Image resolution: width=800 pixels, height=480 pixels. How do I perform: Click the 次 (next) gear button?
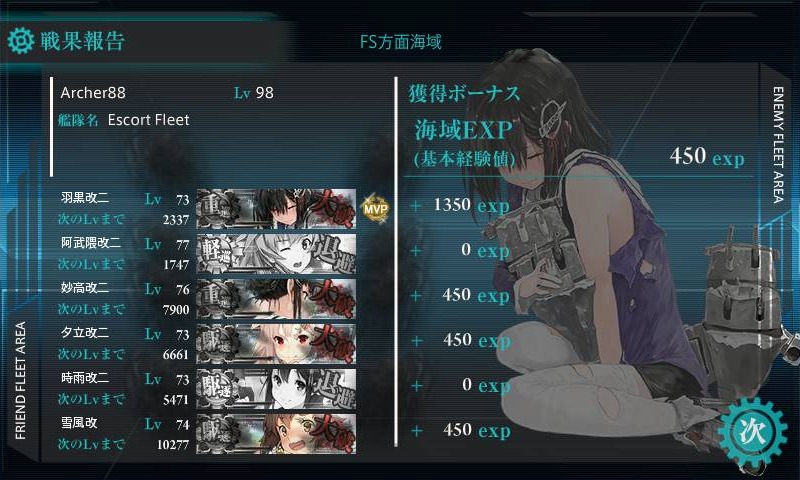[752, 432]
